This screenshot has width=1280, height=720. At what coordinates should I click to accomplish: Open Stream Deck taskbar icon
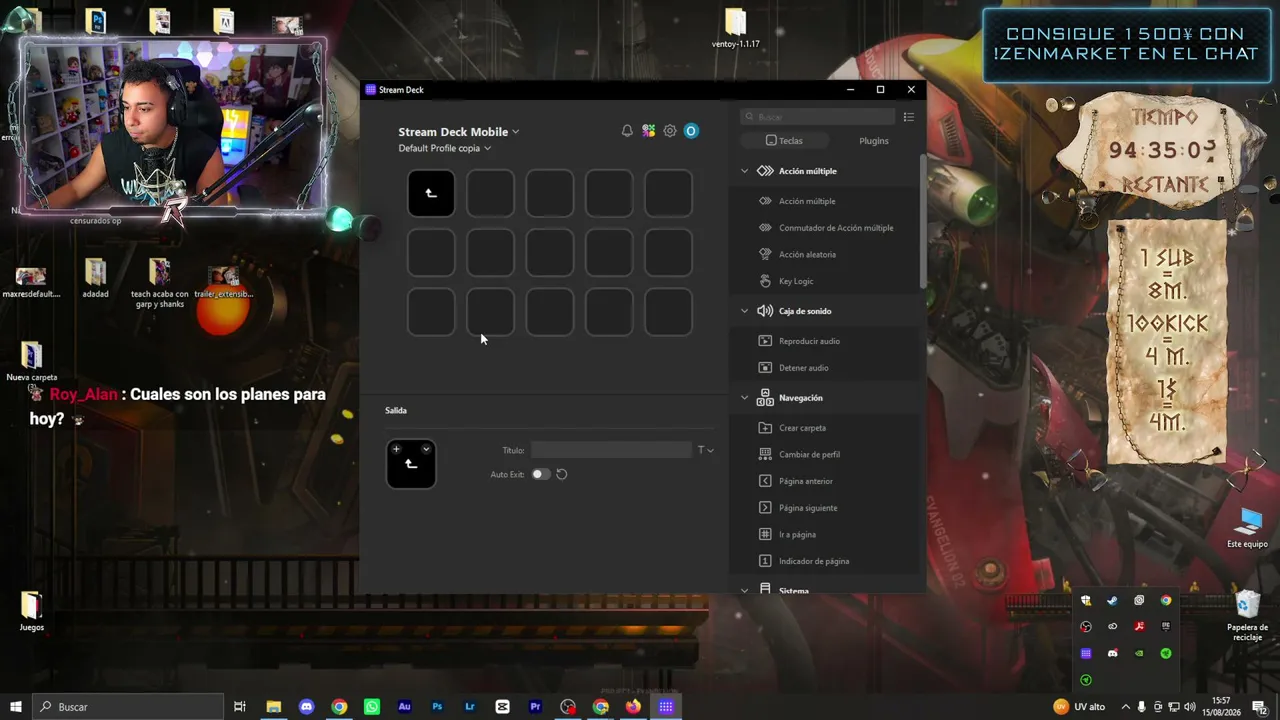pos(666,707)
